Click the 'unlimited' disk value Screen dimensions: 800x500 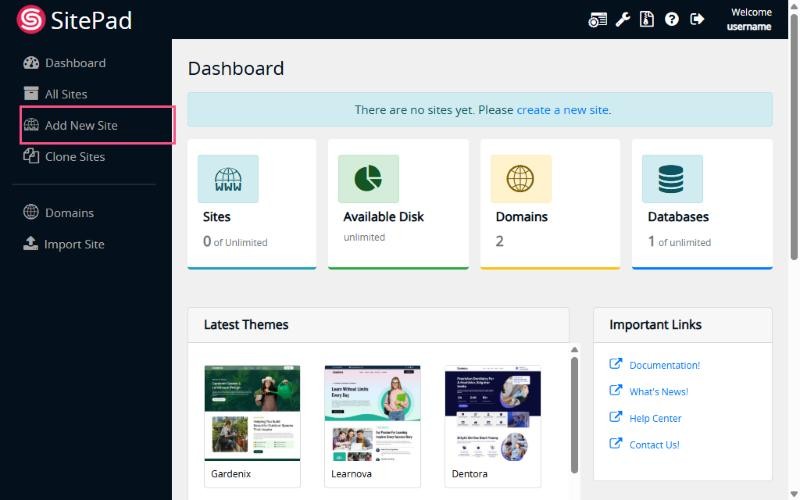pos(364,237)
